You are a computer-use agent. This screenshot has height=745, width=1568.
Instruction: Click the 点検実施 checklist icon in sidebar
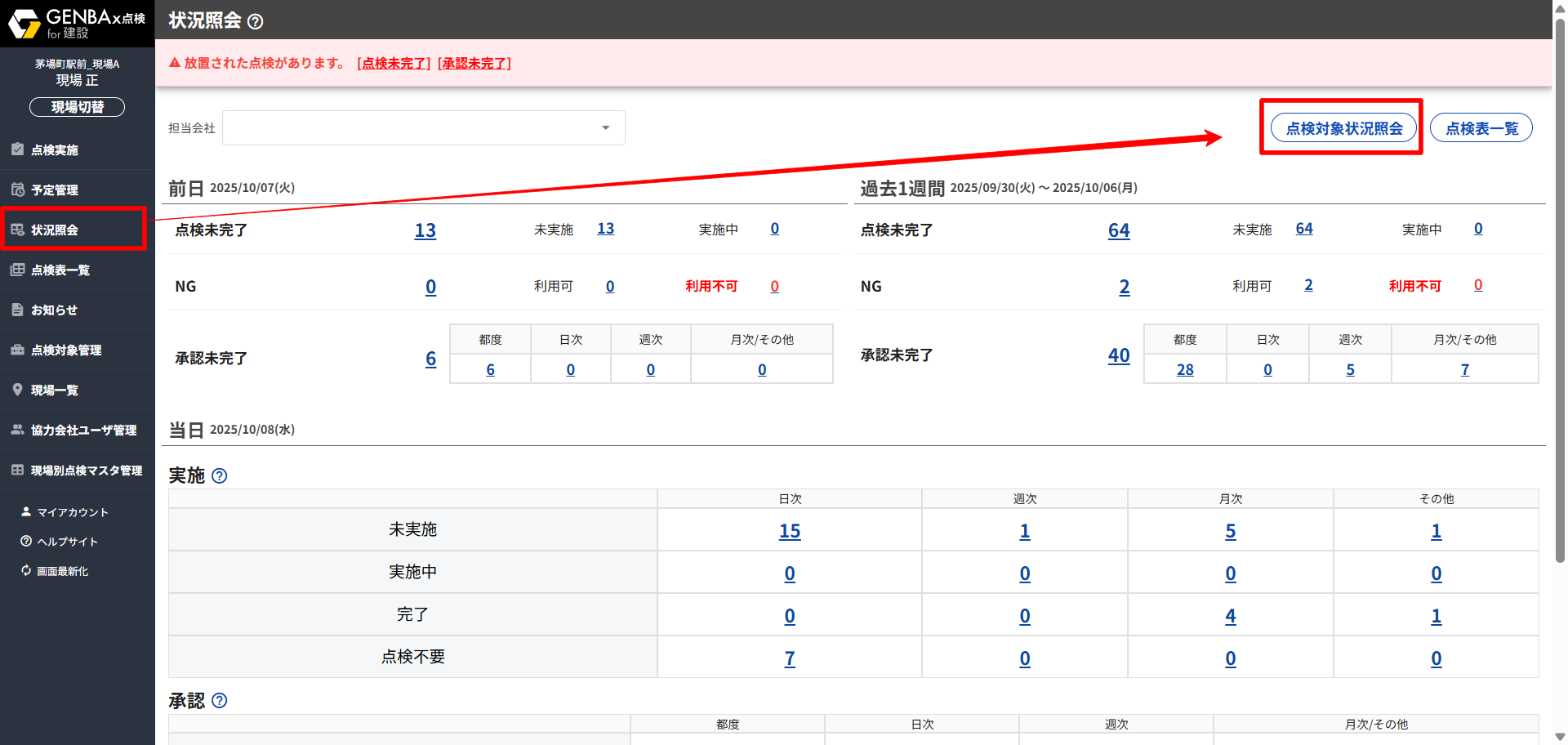[x=17, y=149]
